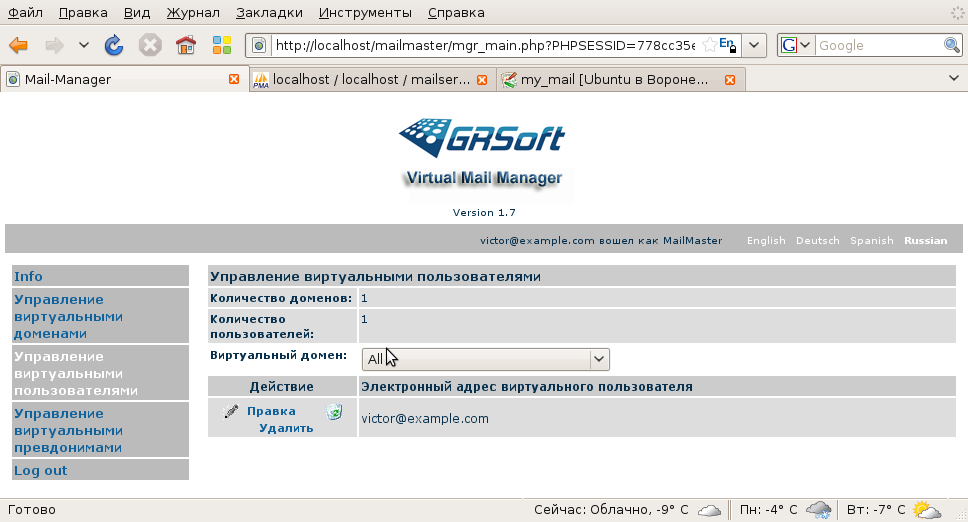Switch interface language to Deutsch
Image resolution: width=968 pixels, height=522 pixels.
(x=817, y=241)
